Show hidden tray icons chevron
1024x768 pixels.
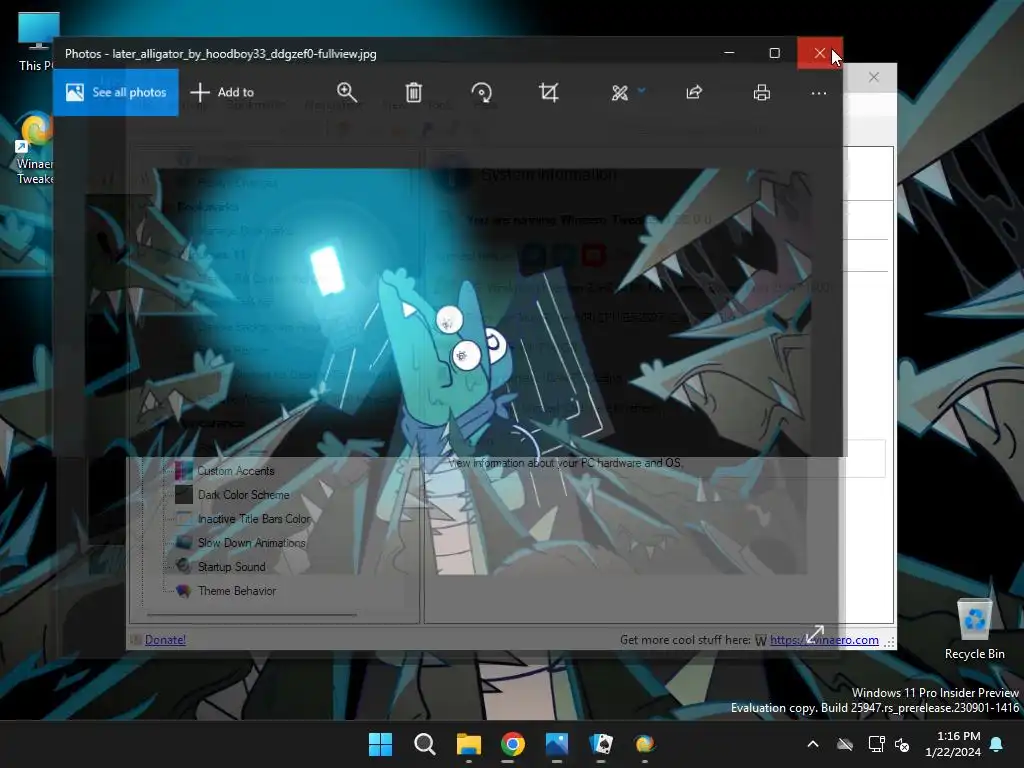(x=813, y=744)
